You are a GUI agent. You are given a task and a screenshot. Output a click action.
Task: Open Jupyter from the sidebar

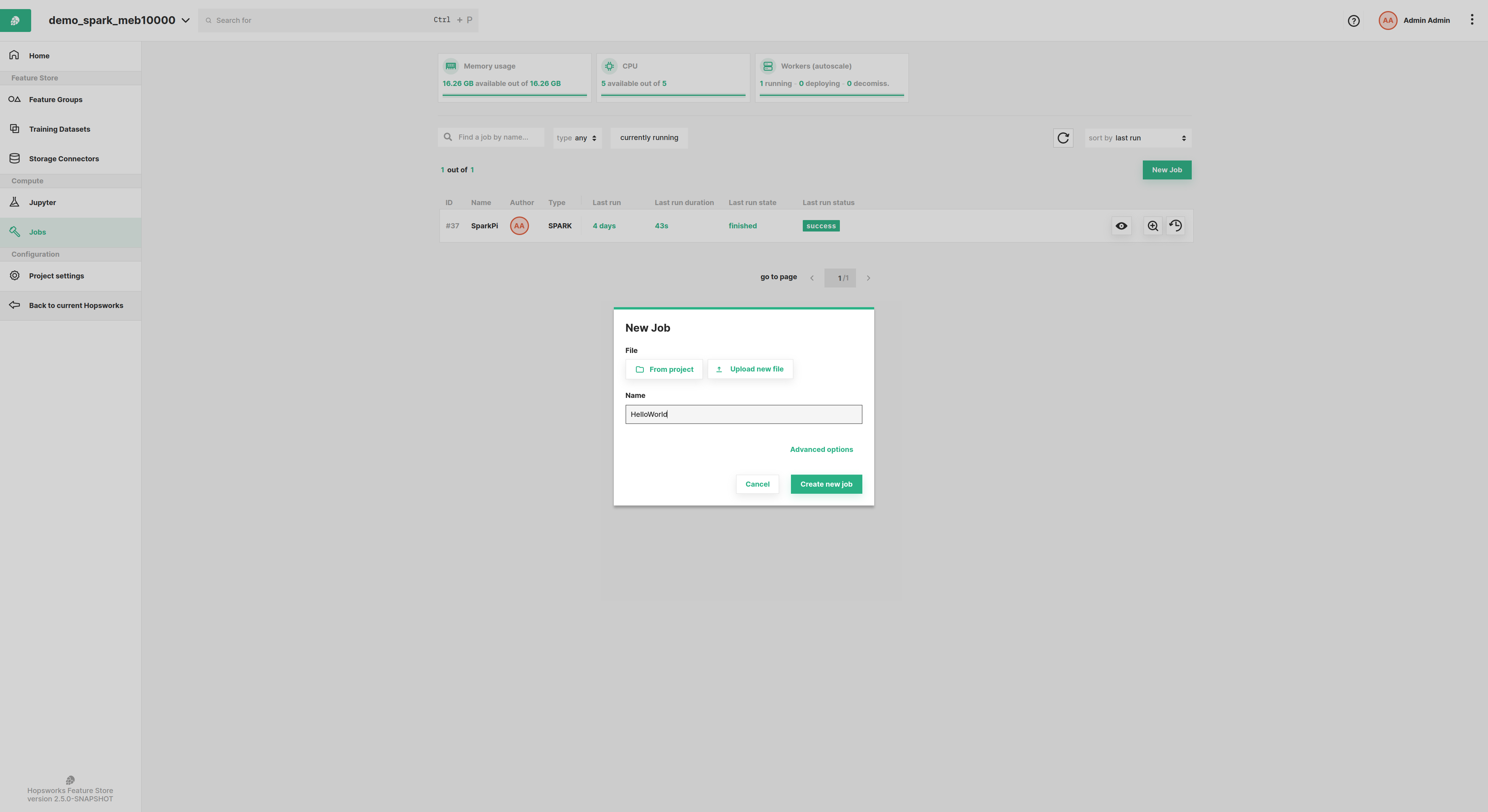point(42,203)
